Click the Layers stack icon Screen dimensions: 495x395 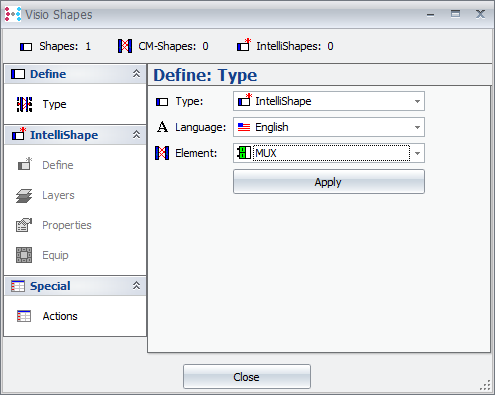pos(24,195)
